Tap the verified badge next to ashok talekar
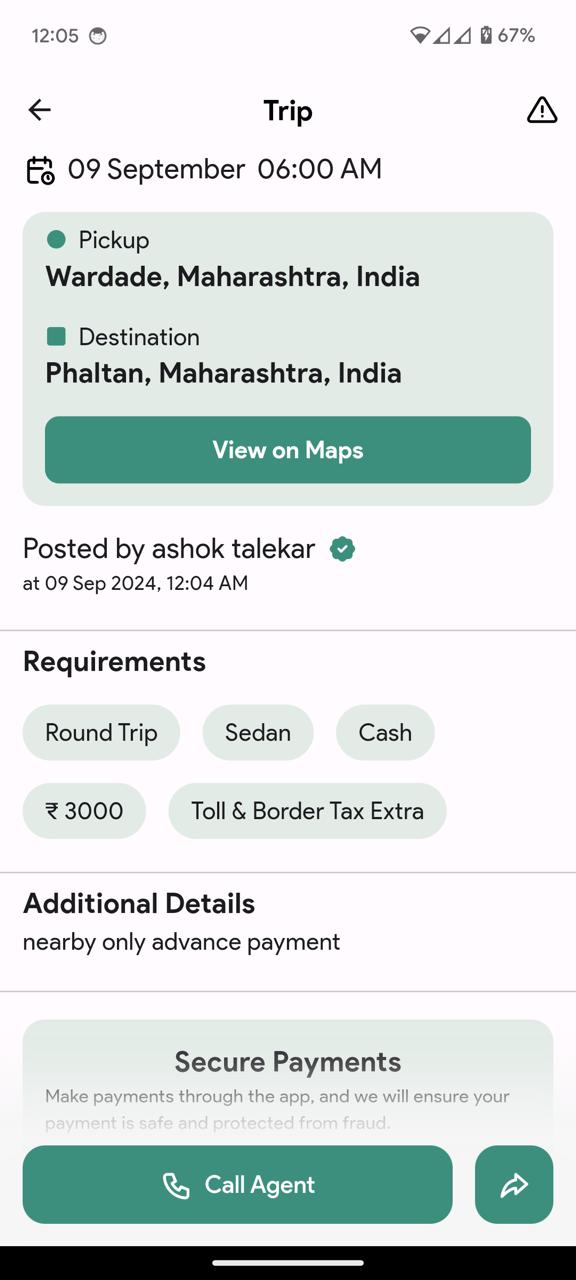This screenshot has height=1280, width=576. tap(342, 549)
